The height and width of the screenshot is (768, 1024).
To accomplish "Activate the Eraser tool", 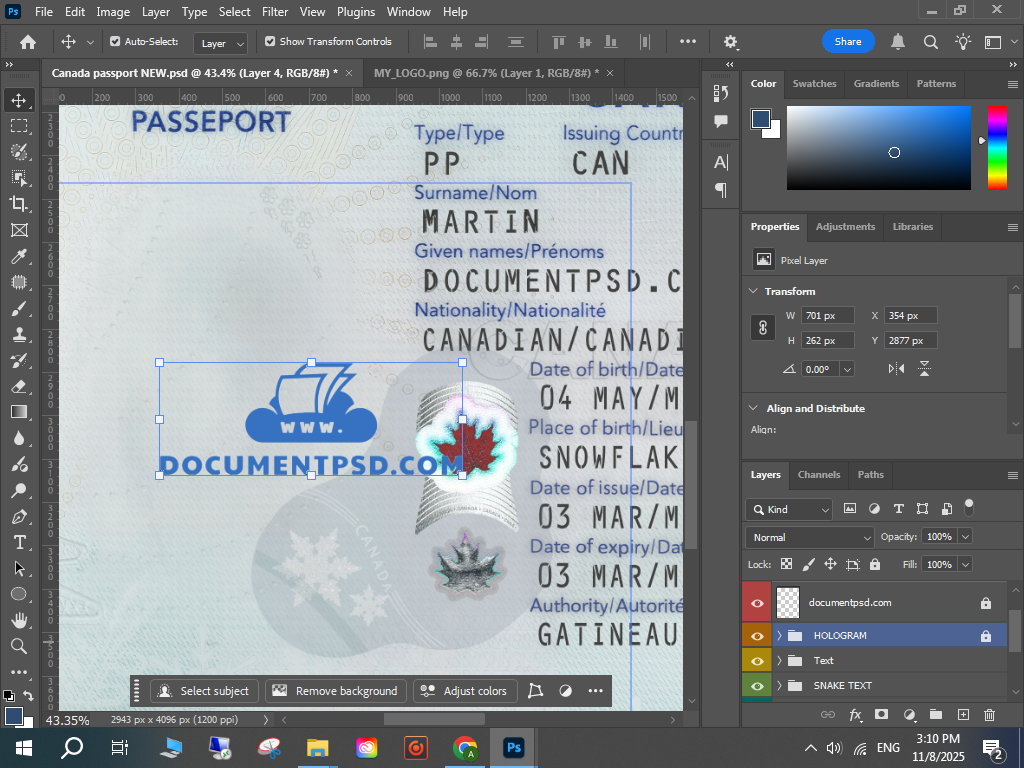I will pyautogui.click(x=19, y=386).
